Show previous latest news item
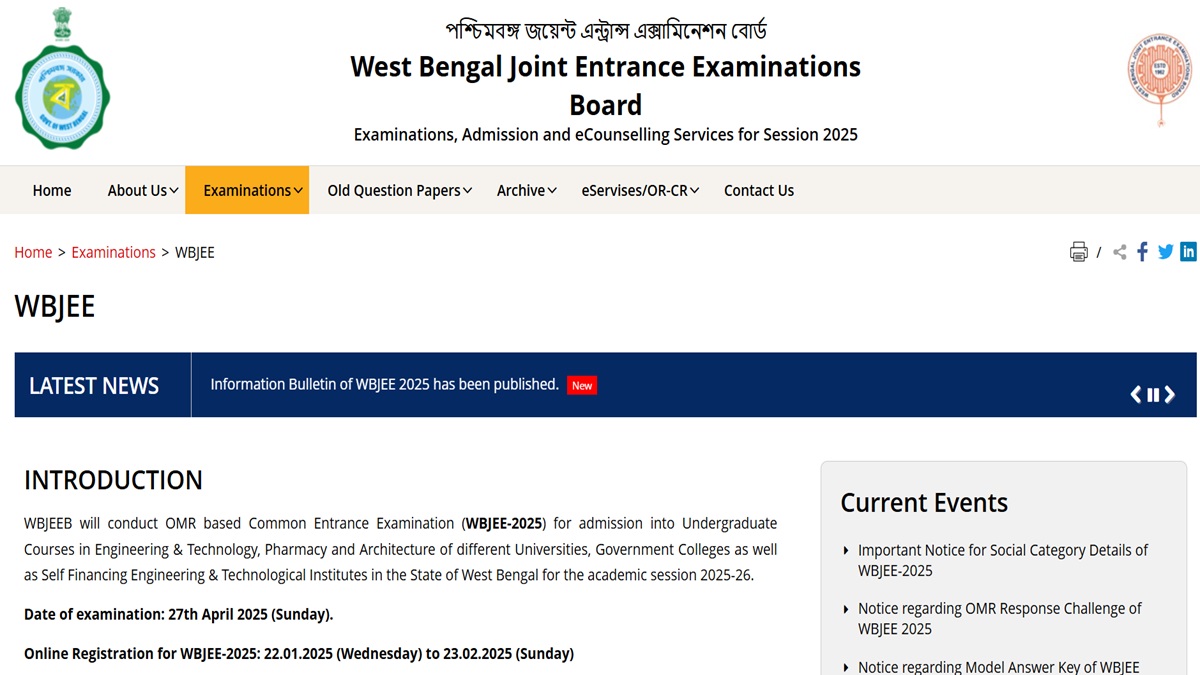Image resolution: width=1200 pixels, height=675 pixels. coord(1135,395)
